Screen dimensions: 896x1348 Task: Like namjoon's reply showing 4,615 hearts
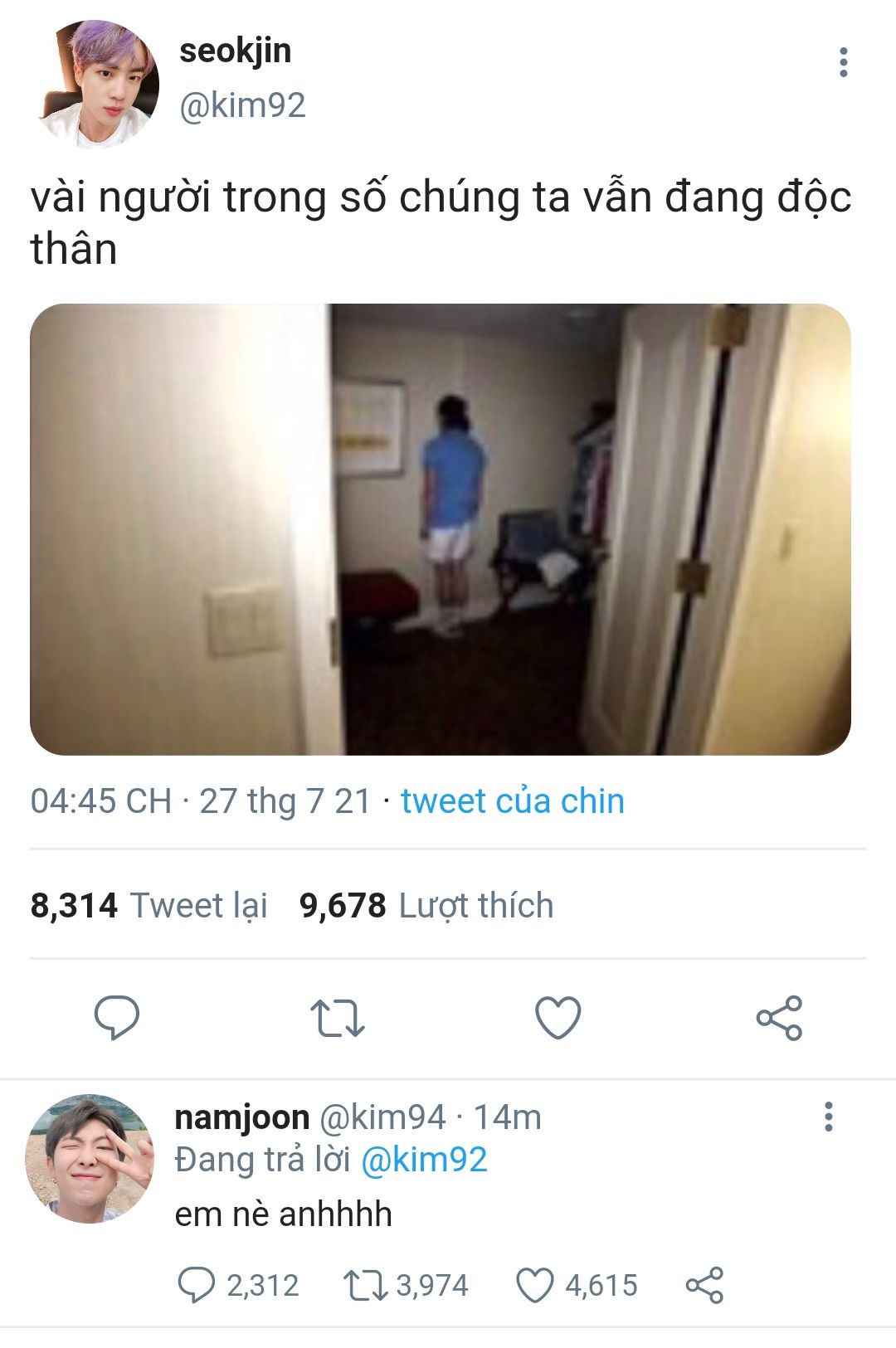point(577,1285)
